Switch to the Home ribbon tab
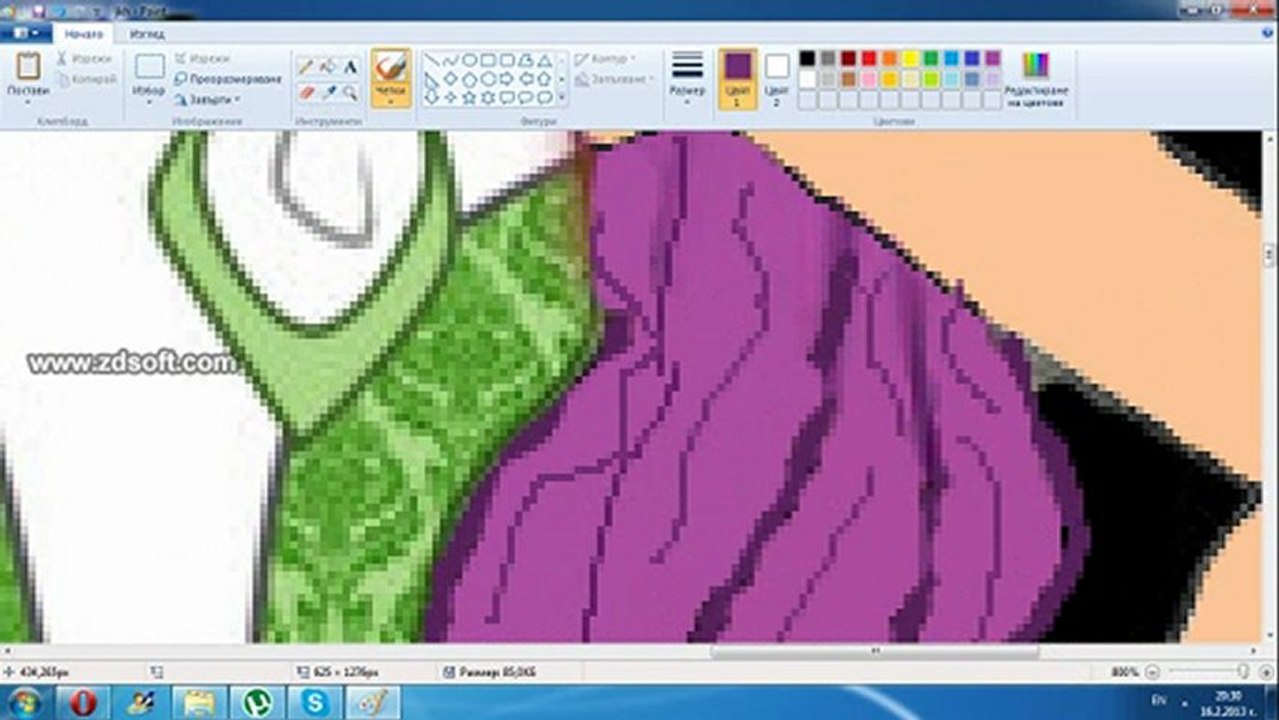 click(84, 34)
